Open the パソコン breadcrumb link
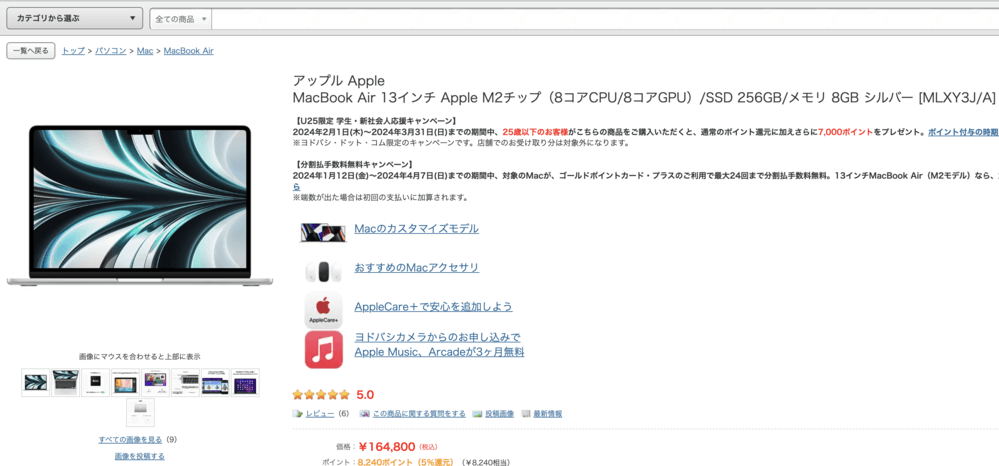The width and height of the screenshot is (999, 466). [111, 51]
